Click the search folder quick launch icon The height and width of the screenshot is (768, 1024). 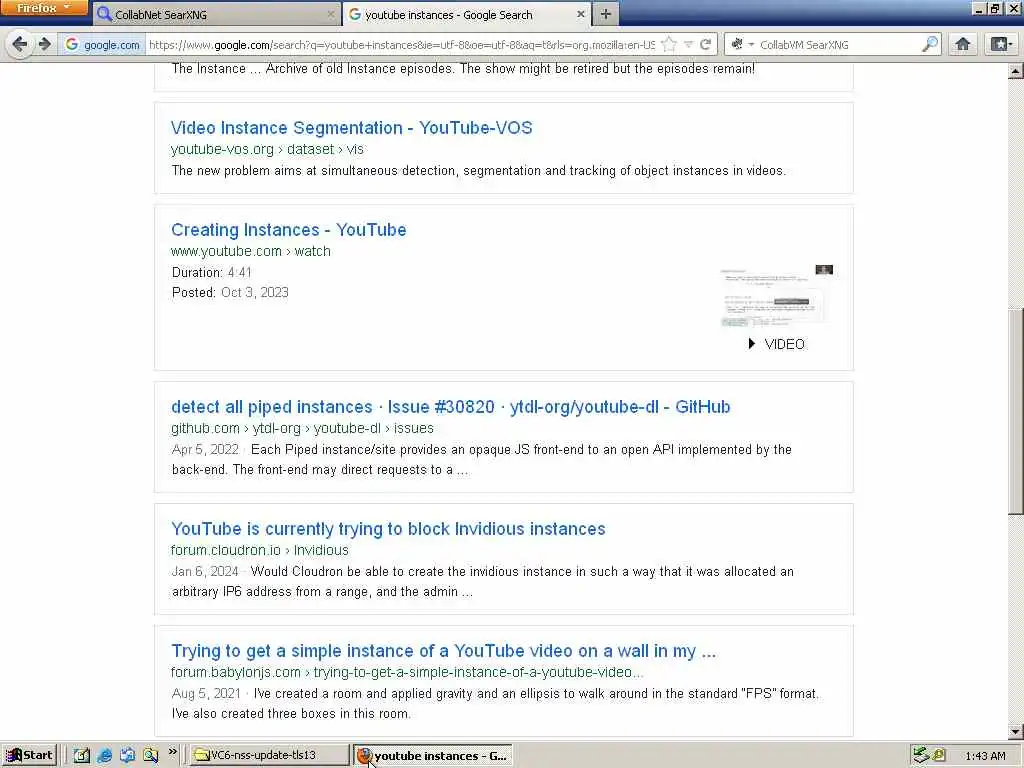point(151,756)
